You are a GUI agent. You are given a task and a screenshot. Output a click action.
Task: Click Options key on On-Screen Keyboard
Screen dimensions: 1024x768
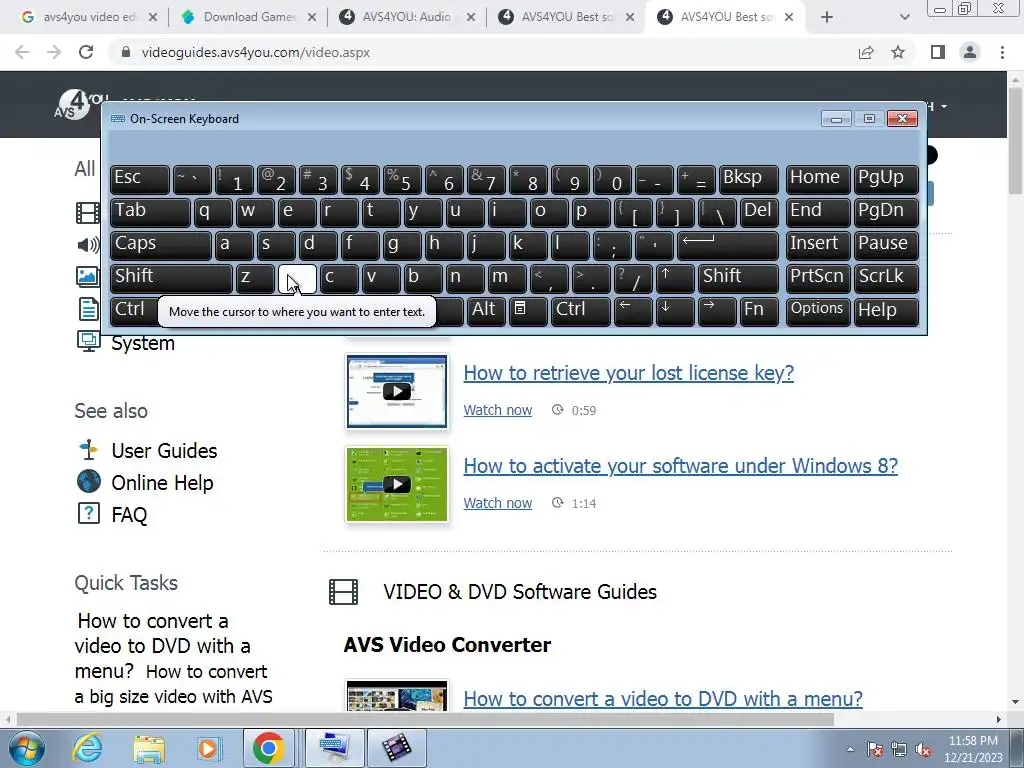818,311
